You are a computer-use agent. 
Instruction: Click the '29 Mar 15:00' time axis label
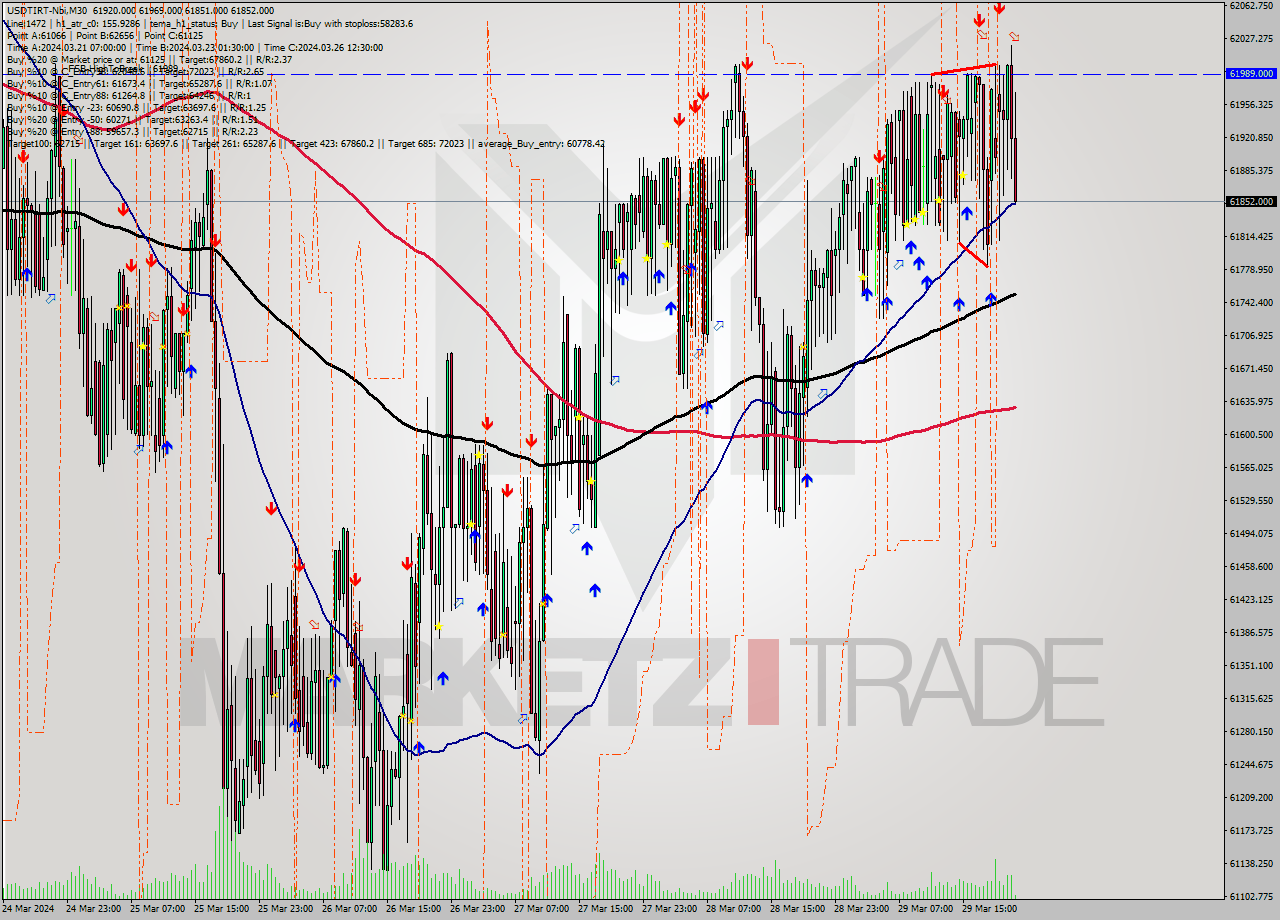click(991, 909)
